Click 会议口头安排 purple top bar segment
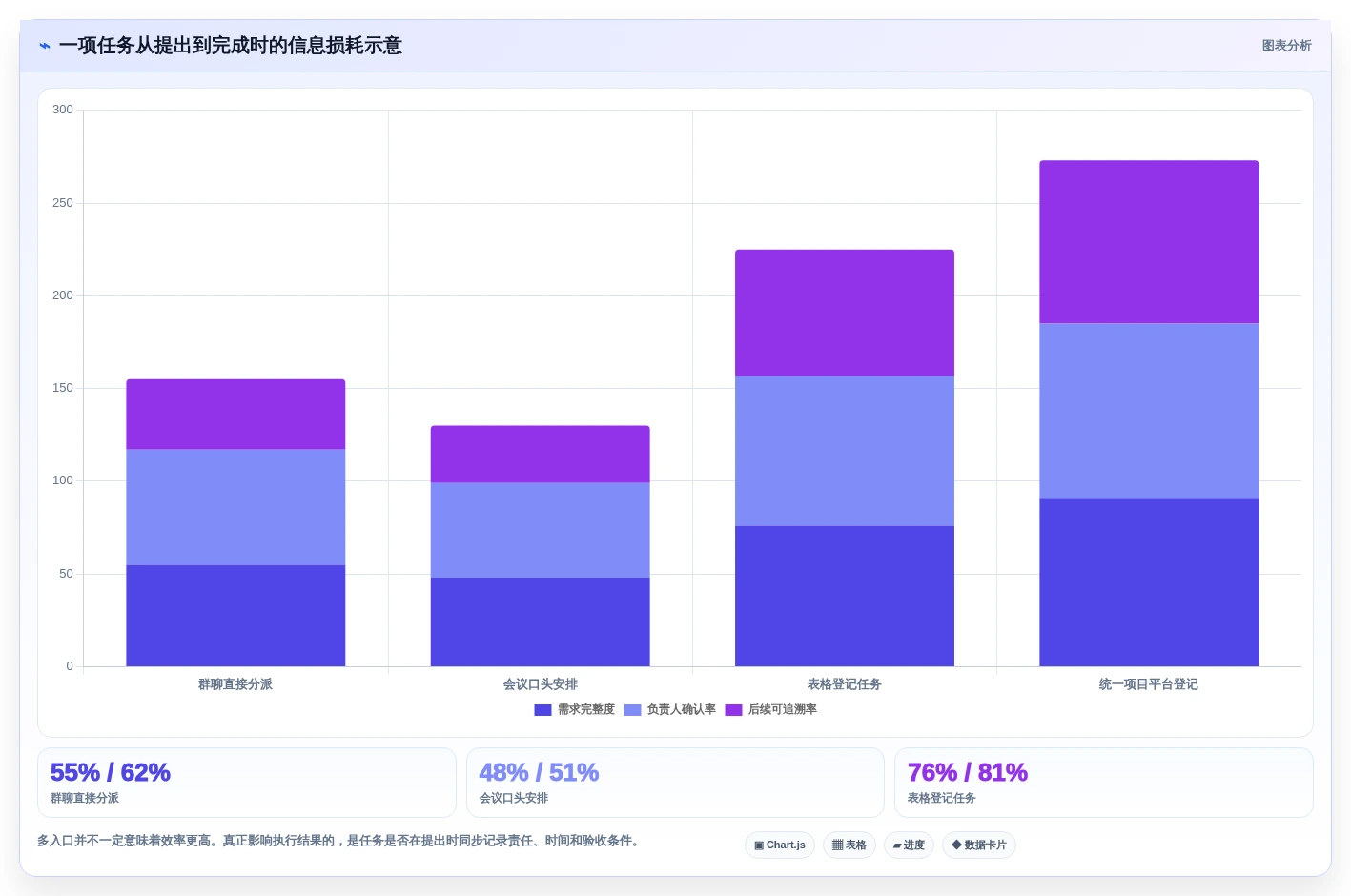1351x896 pixels. [541, 455]
